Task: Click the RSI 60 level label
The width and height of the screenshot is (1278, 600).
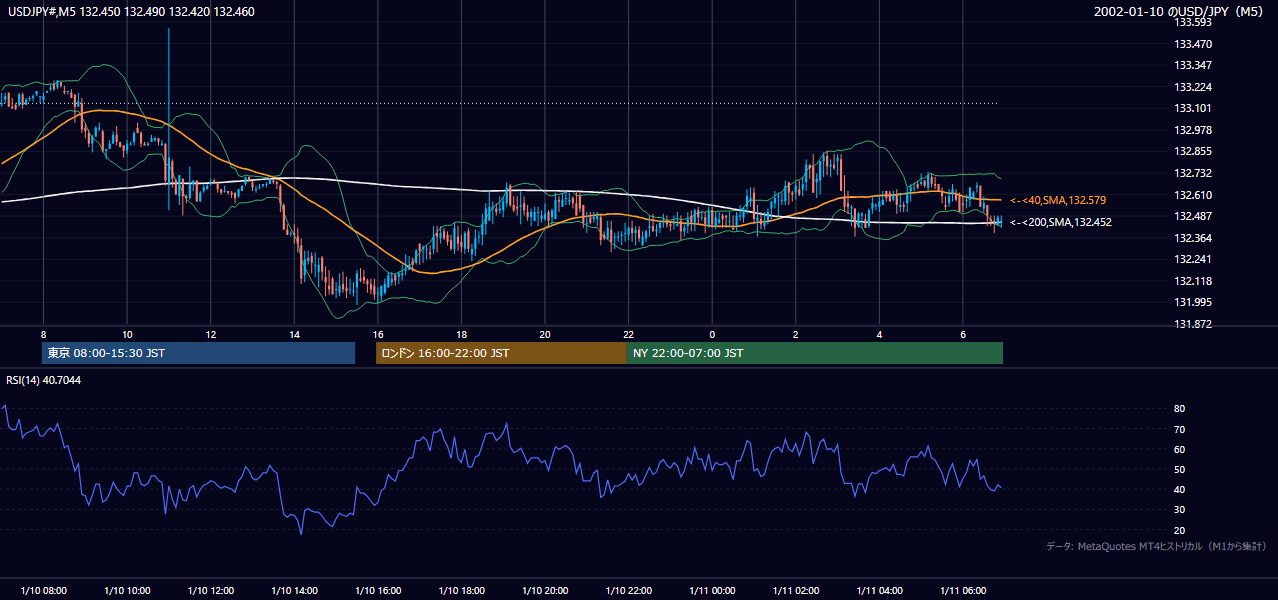Action: pyautogui.click(x=1179, y=449)
